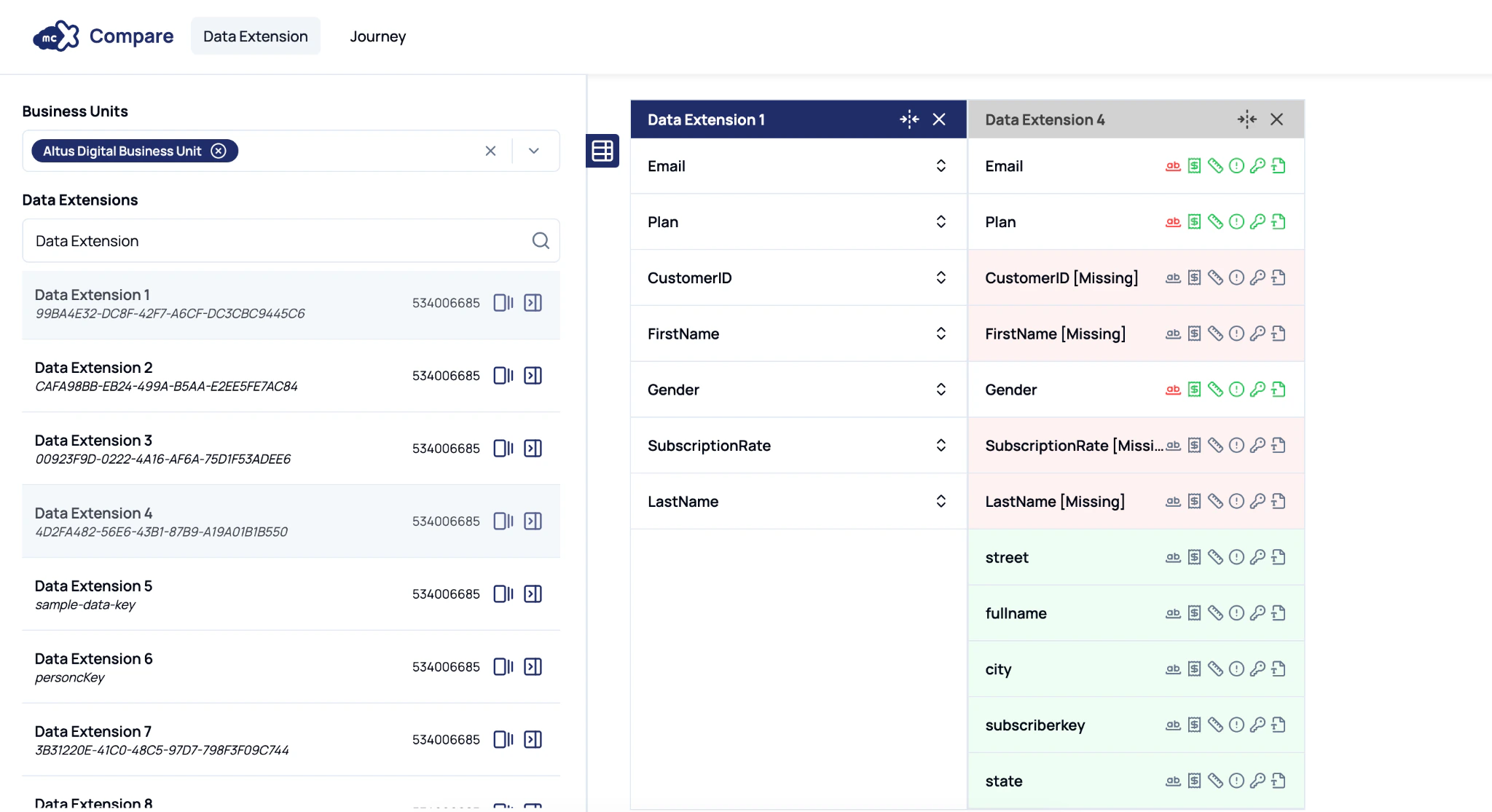
Task: Toggle the compare column icon for Data Extension 1
Action: (503, 302)
